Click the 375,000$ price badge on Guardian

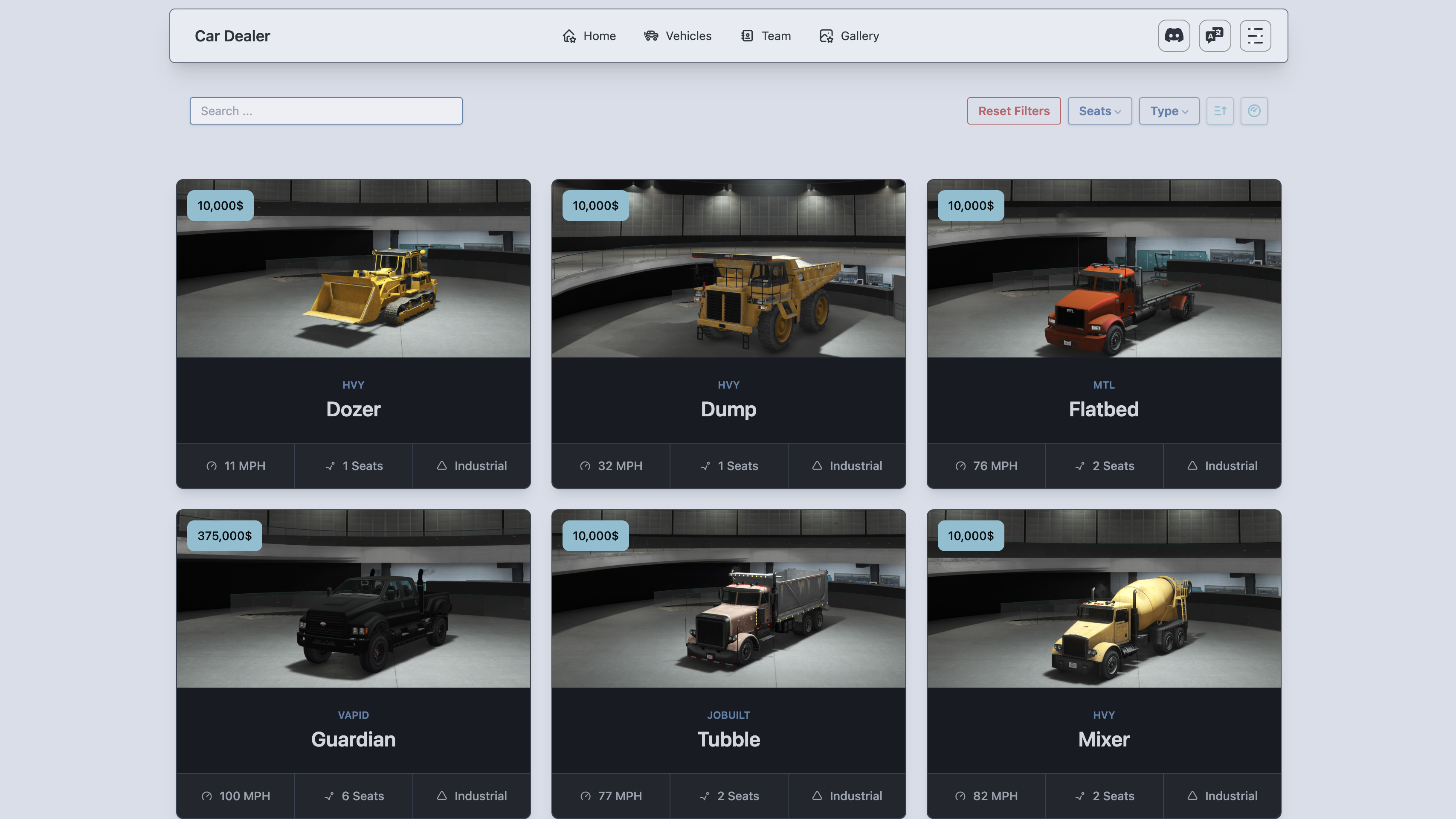pyautogui.click(x=224, y=535)
